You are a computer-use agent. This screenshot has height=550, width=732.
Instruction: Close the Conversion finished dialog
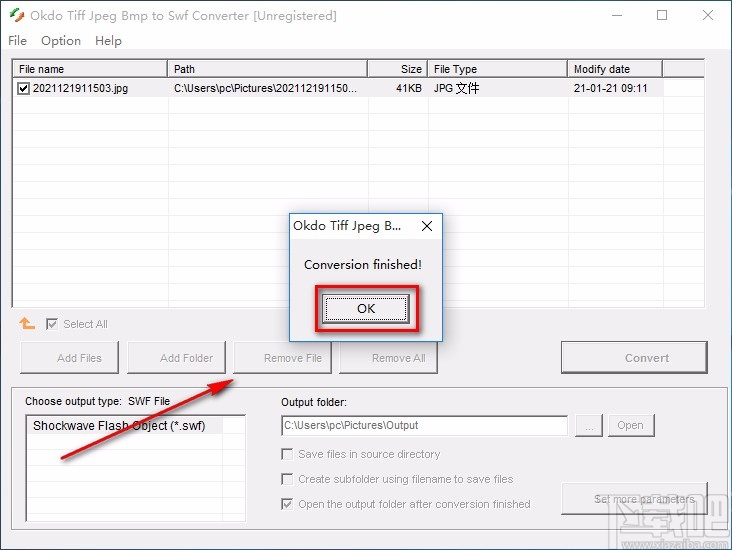point(427,226)
